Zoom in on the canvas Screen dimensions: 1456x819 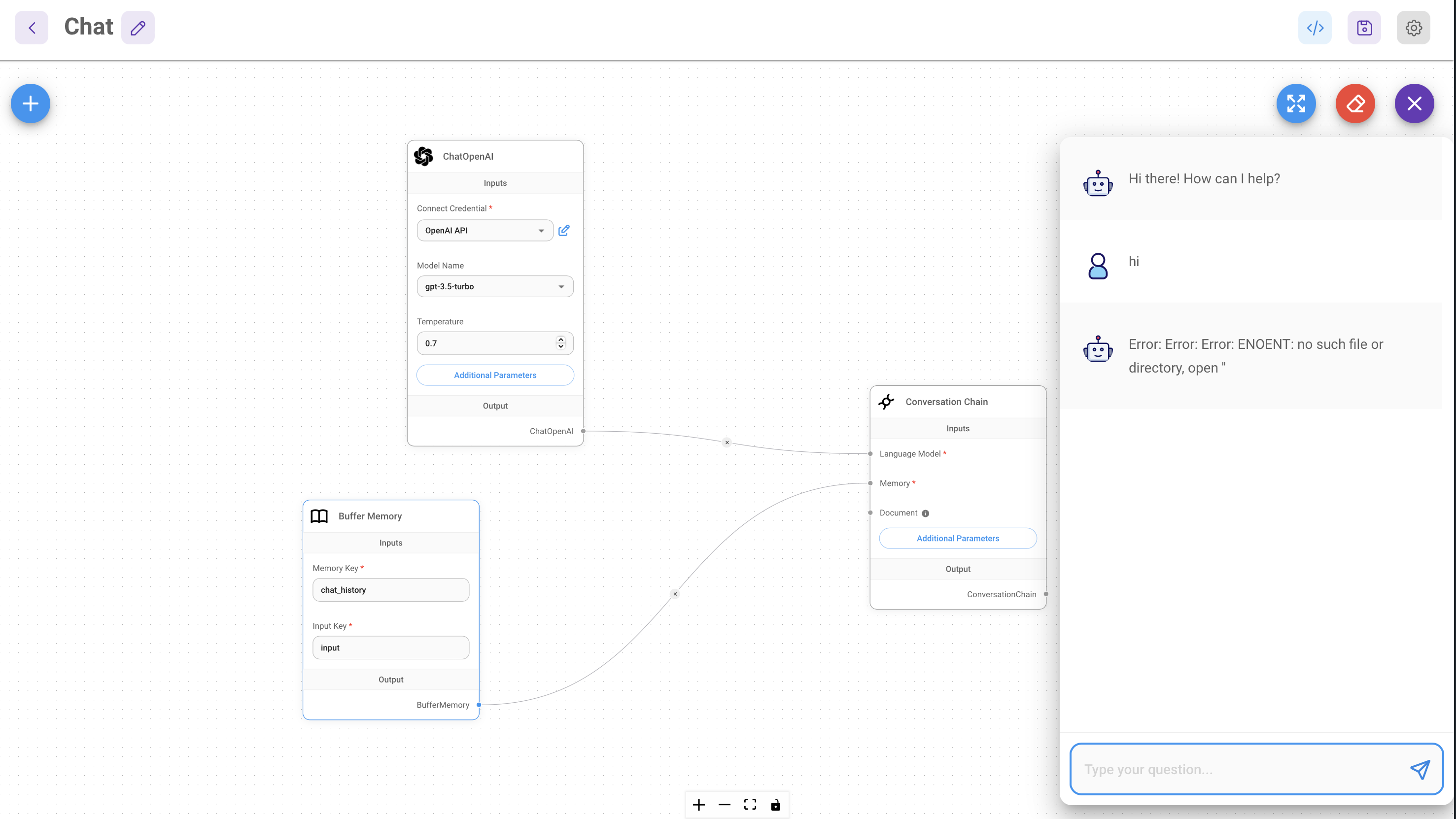698,804
